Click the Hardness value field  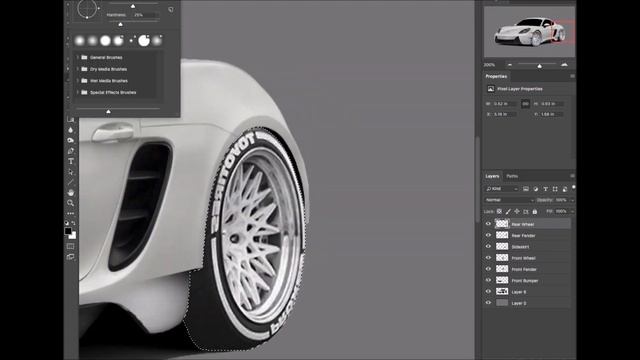146,15
